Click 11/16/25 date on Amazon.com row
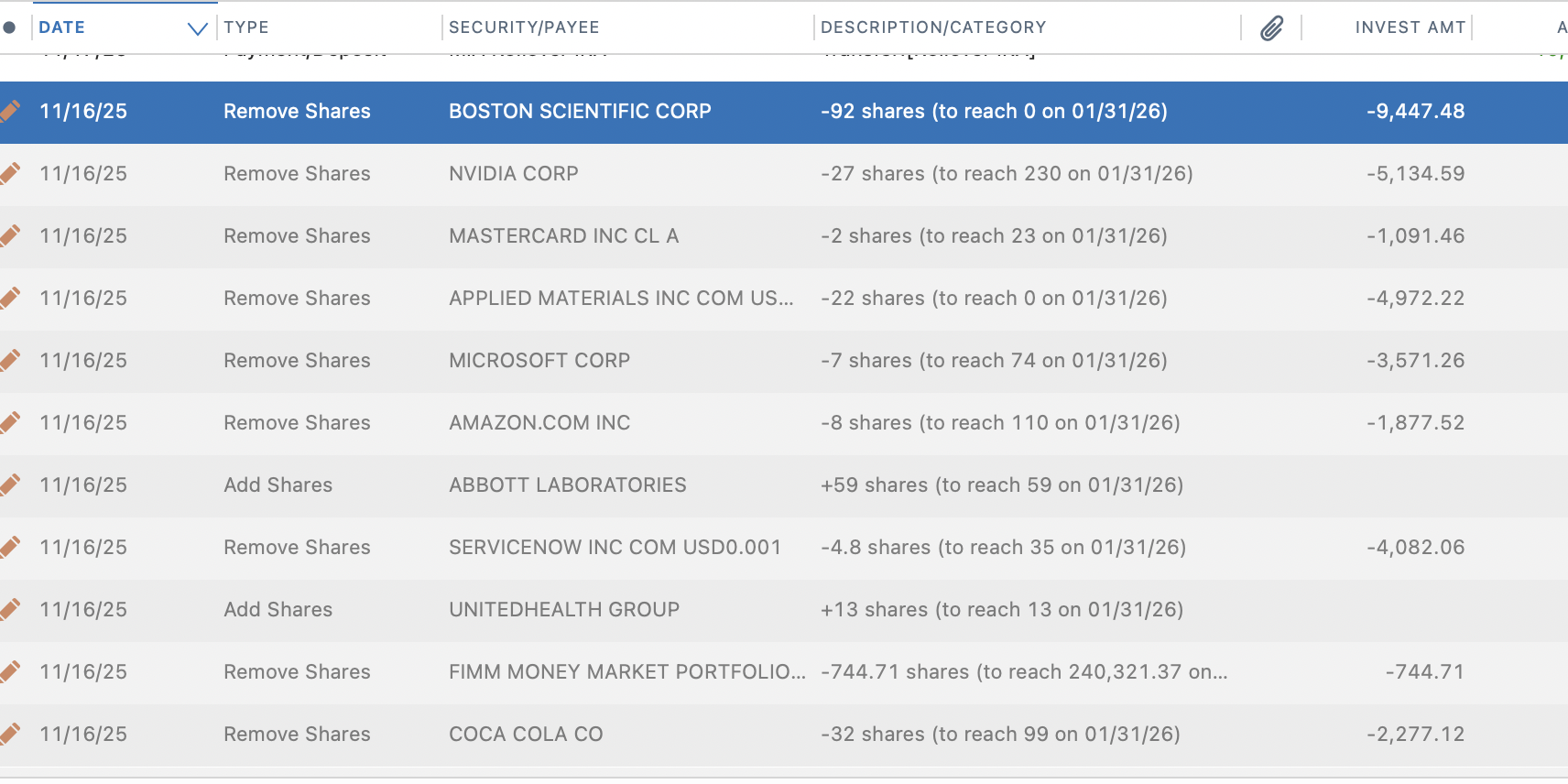The height and width of the screenshot is (784, 1568). (x=83, y=423)
